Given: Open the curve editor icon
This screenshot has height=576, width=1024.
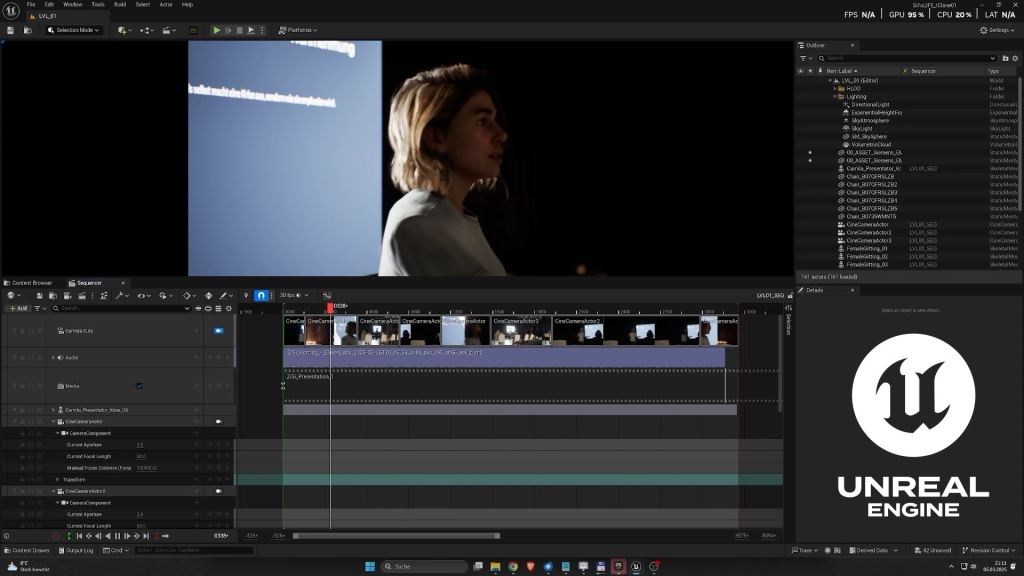Looking at the screenshot, I should click(x=327, y=296).
